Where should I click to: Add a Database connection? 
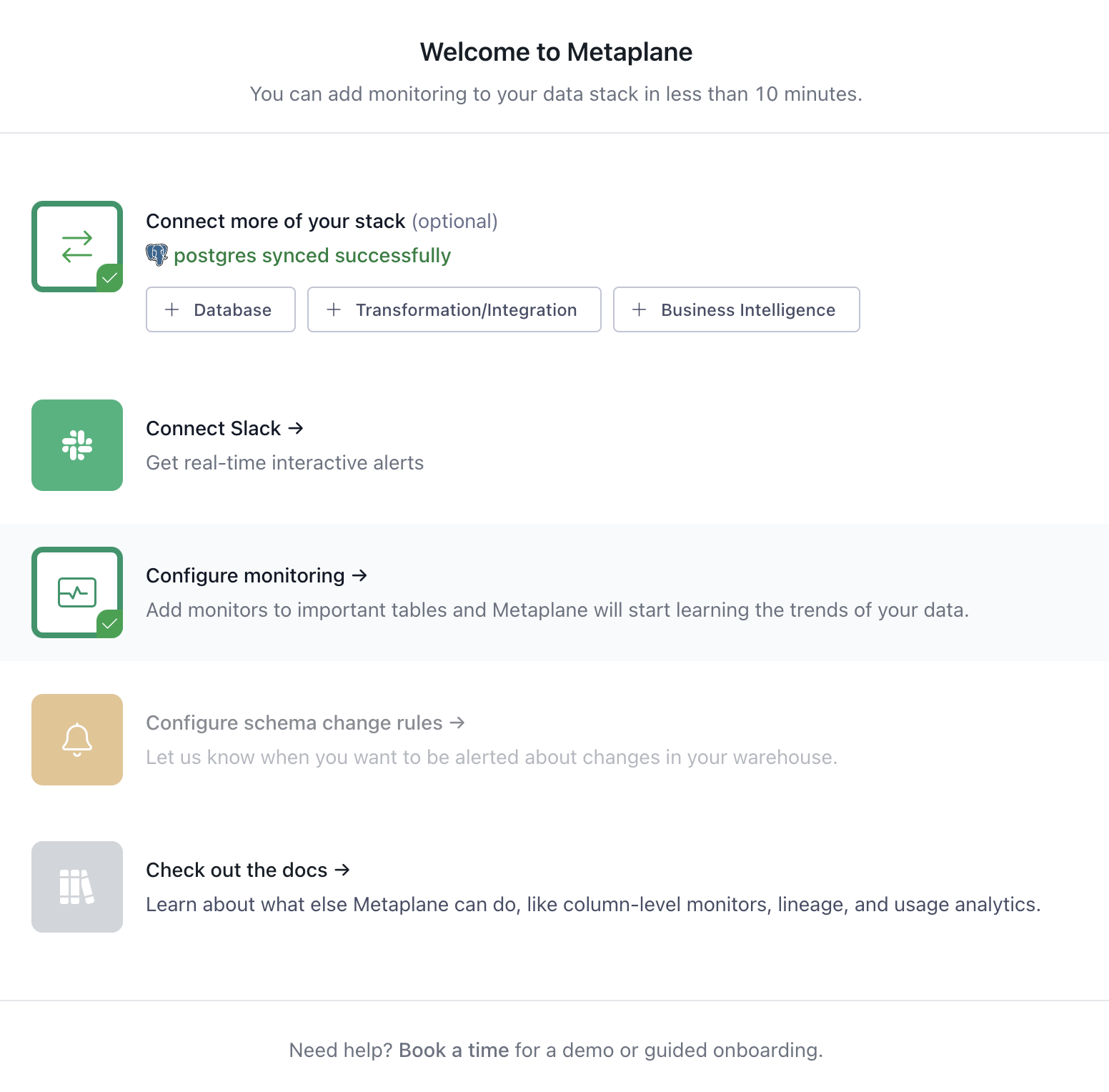tap(221, 309)
